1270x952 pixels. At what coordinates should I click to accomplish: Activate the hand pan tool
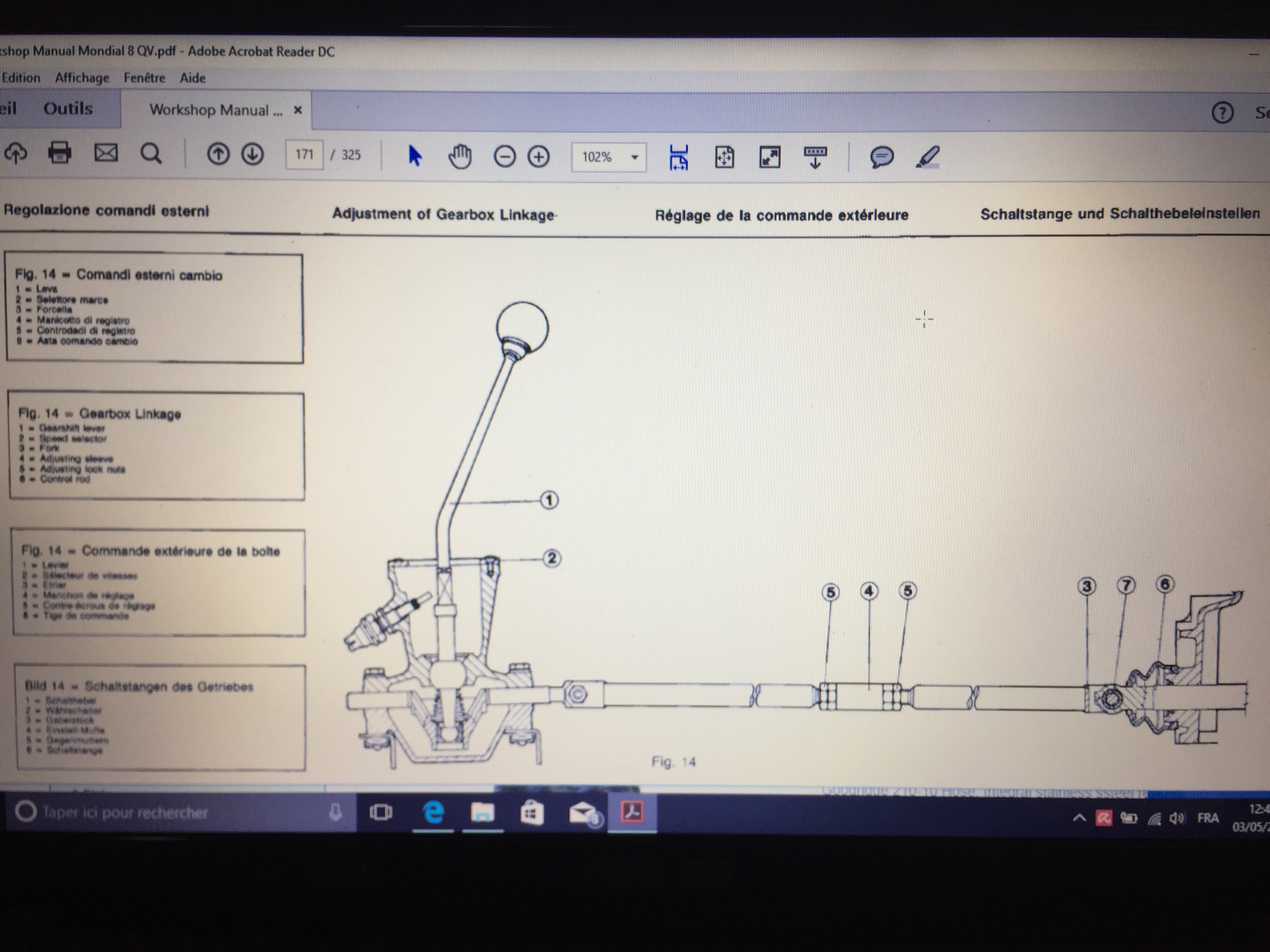460,156
